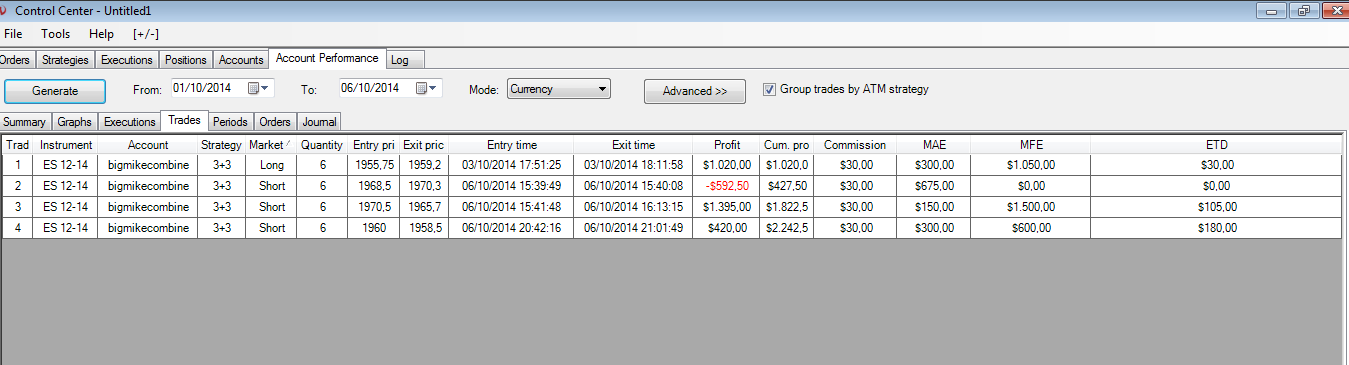Image resolution: width=1349 pixels, height=365 pixels.
Task: Click the Generate button
Action: [x=55, y=90]
